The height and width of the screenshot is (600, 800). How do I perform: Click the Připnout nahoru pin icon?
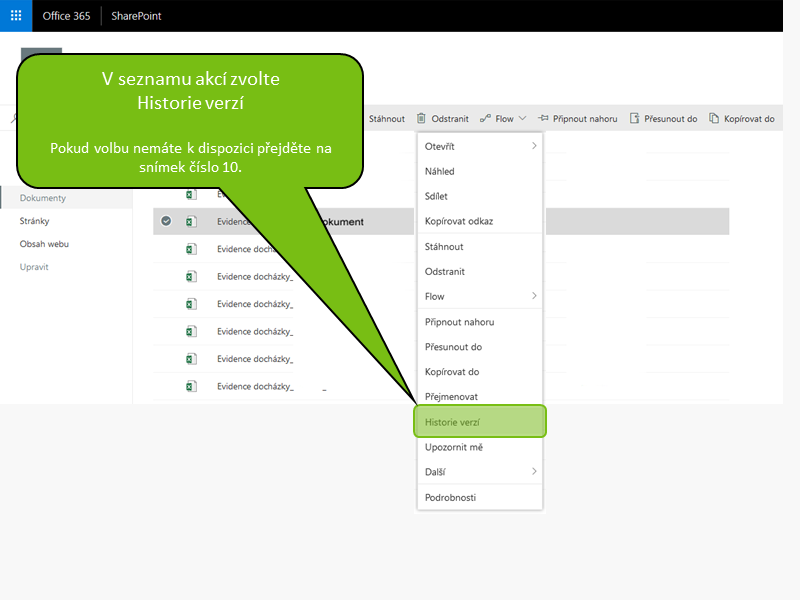pos(544,118)
